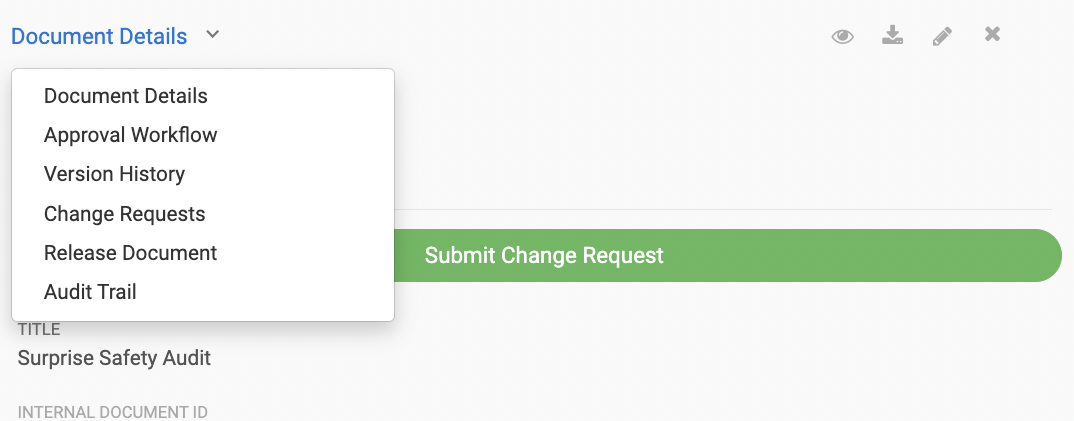Dismiss the document view using the cross icon
Viewport: 1074px width, 421px height.
(992, 34)
